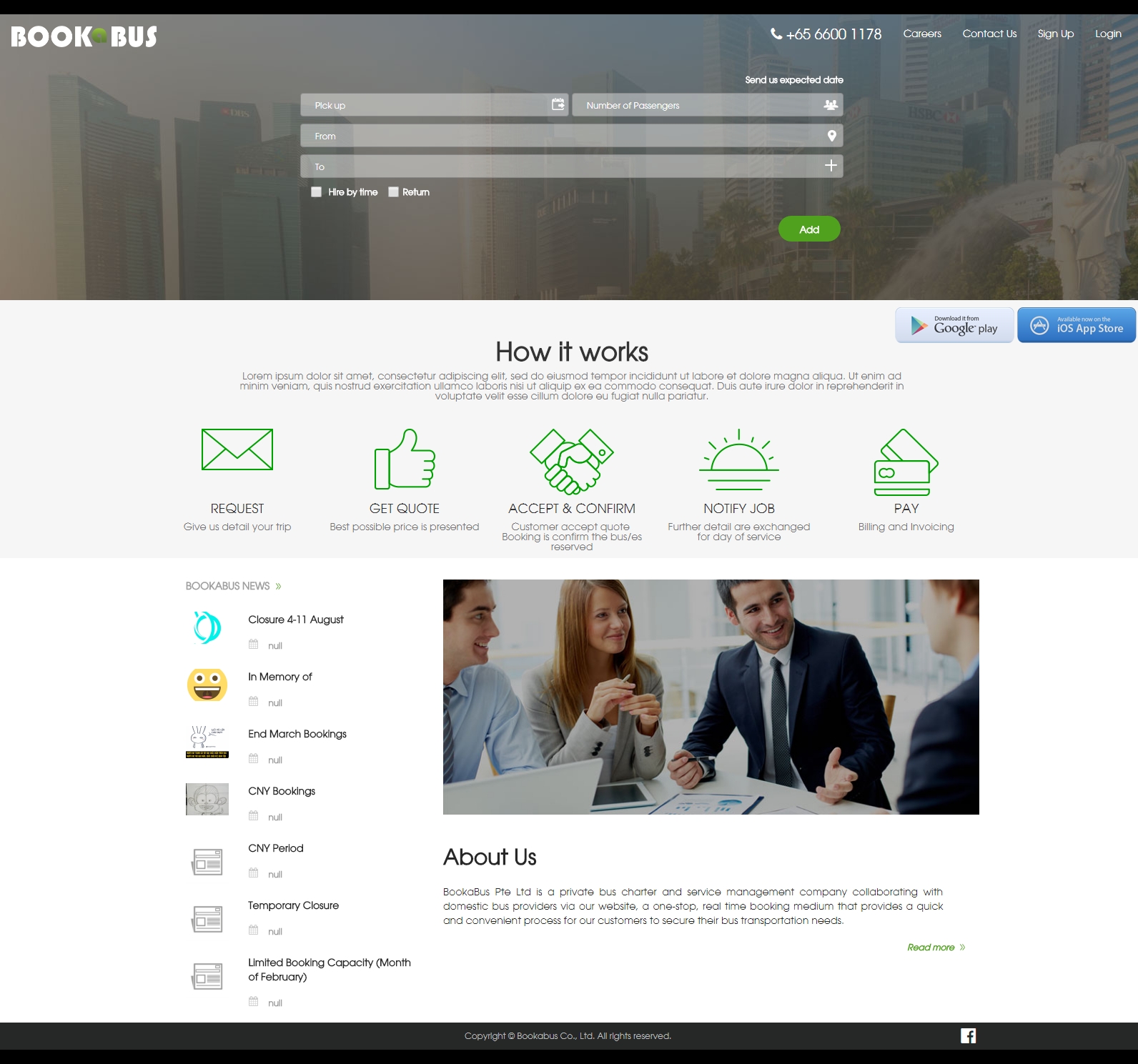
Task: Click the Temporary Closure newspaper icon
Action: click(207, 919)
